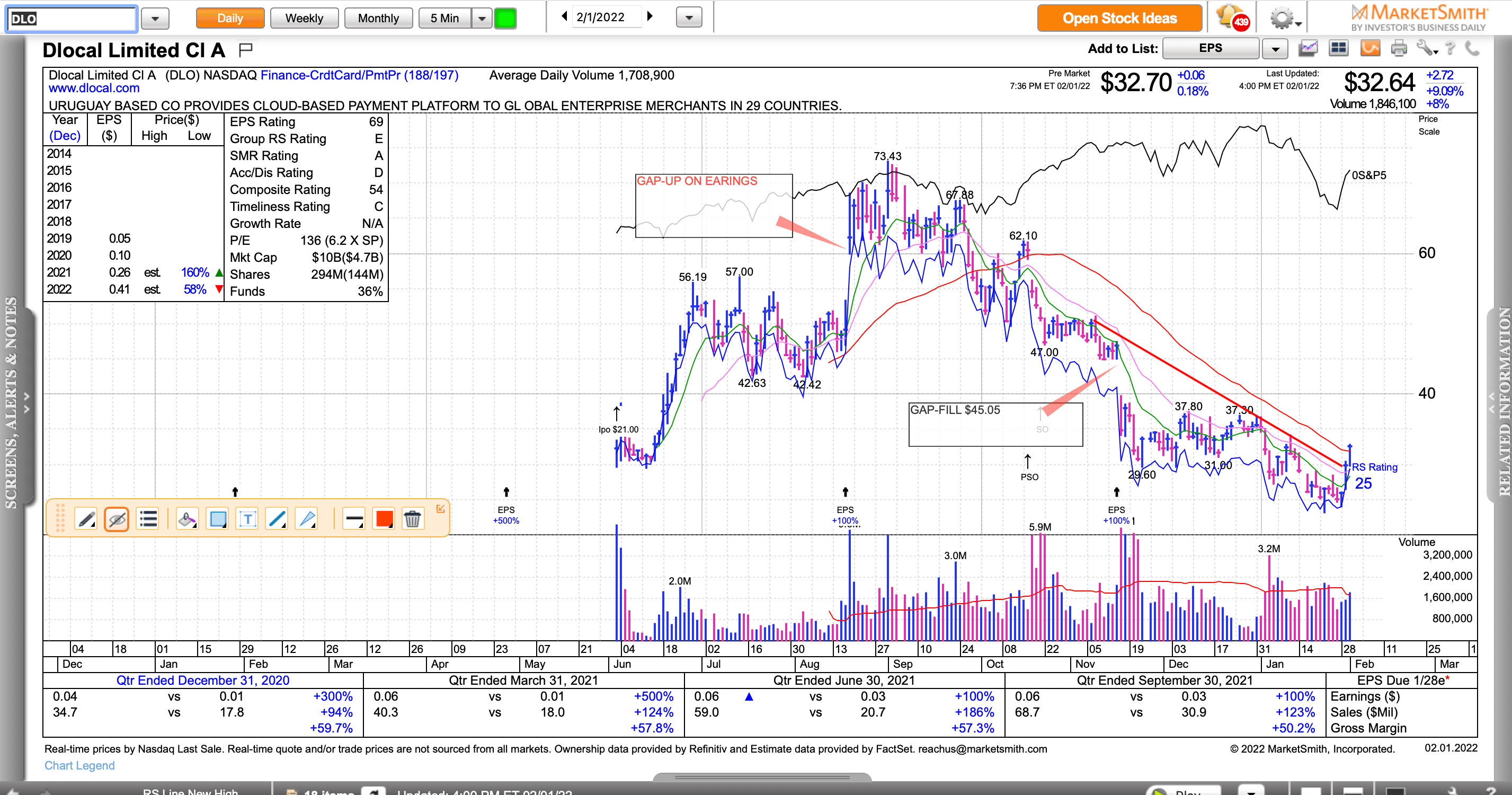The height and width of the screenshot is (795, 1512).
Task: Open the www.dlocal.com link
Action: coord(94,88)
